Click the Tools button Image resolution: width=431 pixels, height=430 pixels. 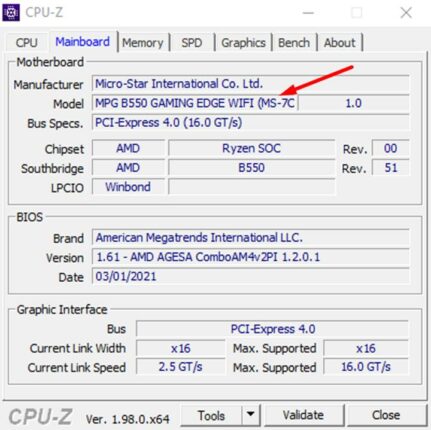[x=211, y=416]
